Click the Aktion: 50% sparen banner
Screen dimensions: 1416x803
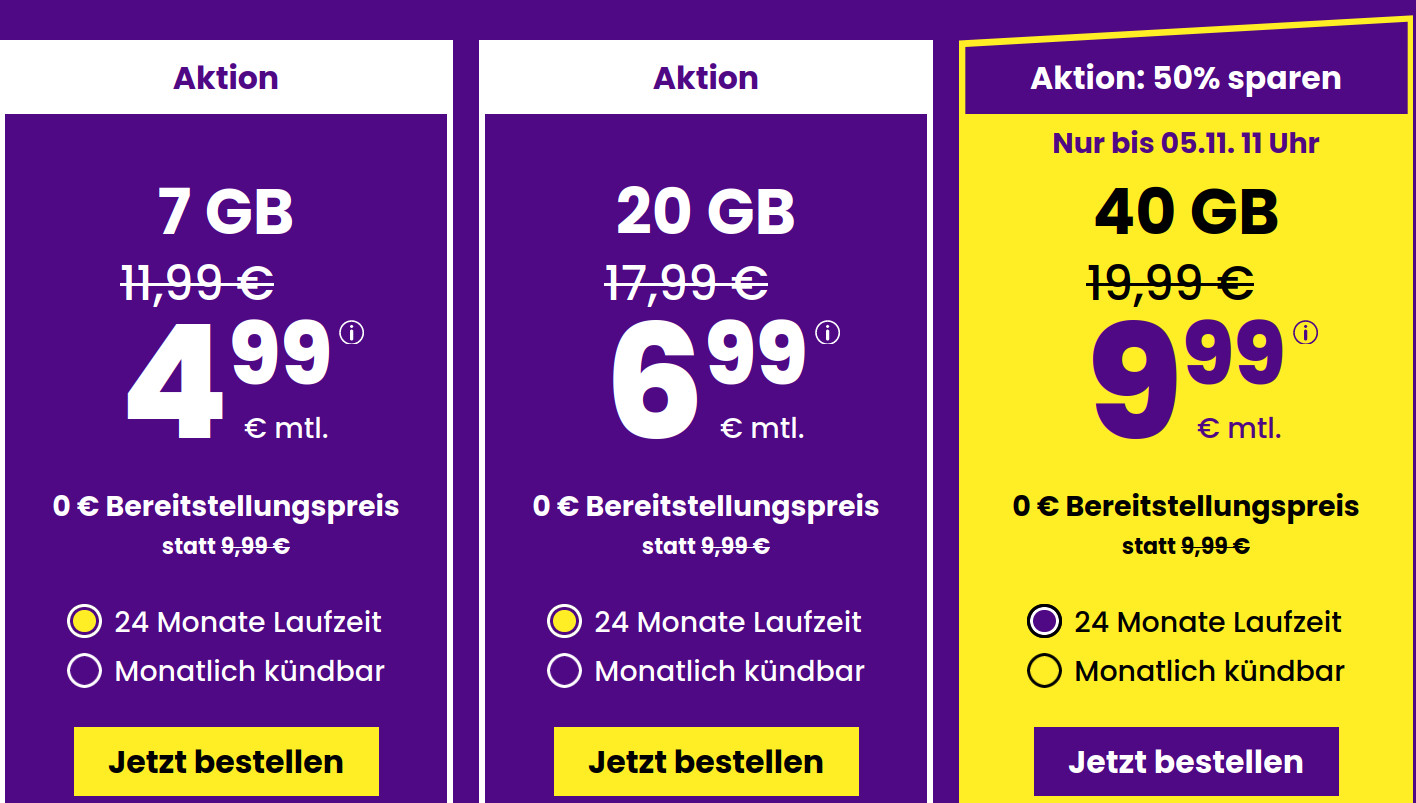click(1186, 77)
